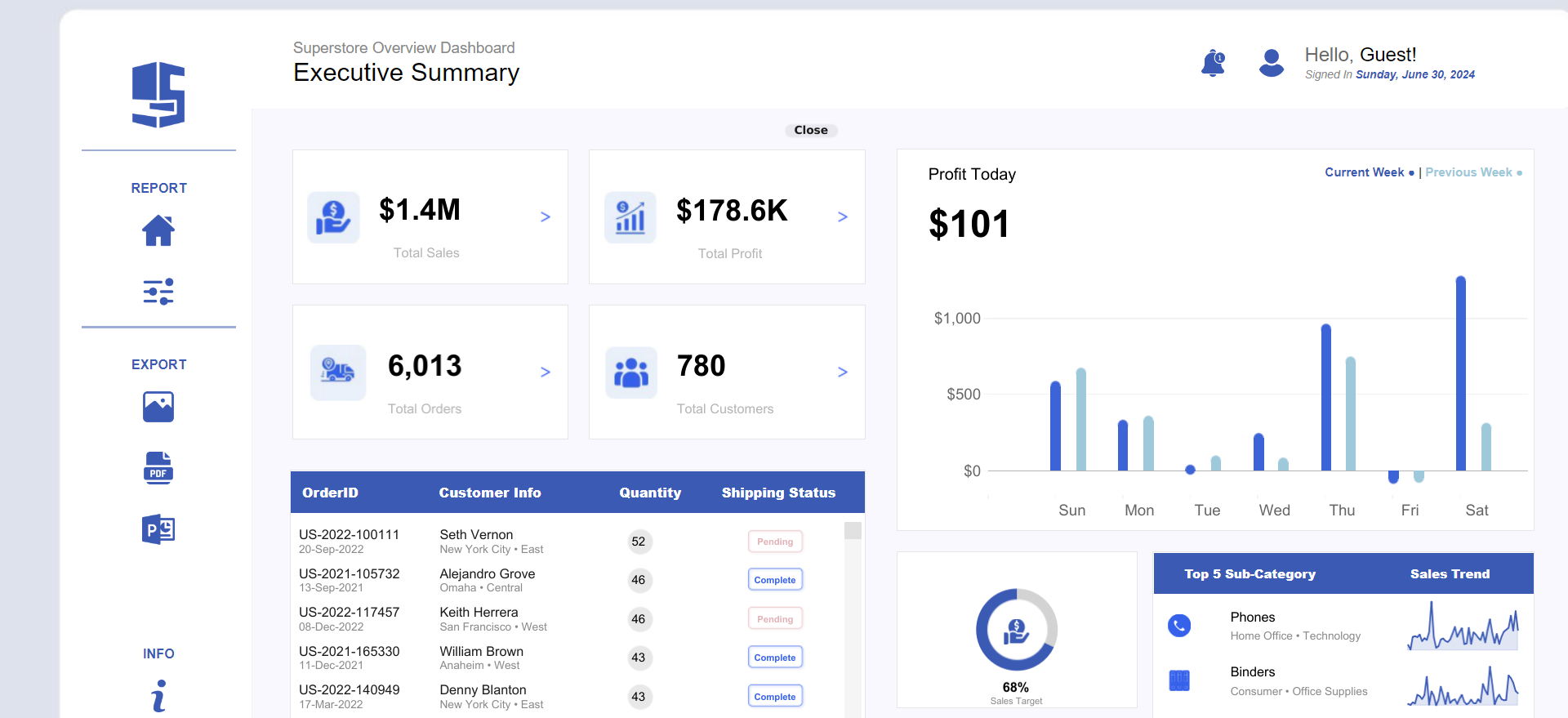Image resolution: width=1568 pixels, height=718 pixels.
Task: Export dashboard as image
Action: 158,407
